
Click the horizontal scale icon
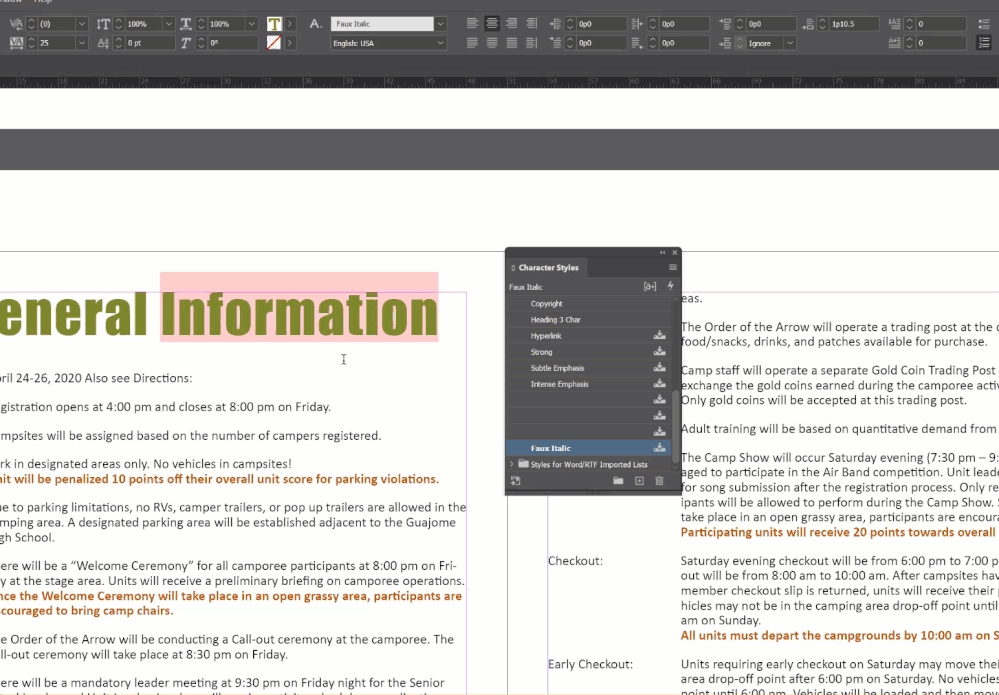click(186, 24)
